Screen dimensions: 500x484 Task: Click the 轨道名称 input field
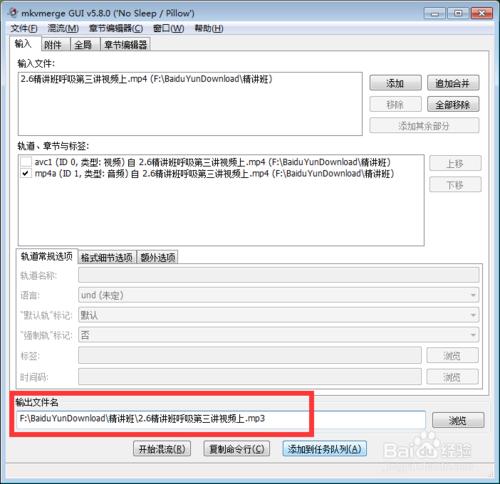(279, 276)
